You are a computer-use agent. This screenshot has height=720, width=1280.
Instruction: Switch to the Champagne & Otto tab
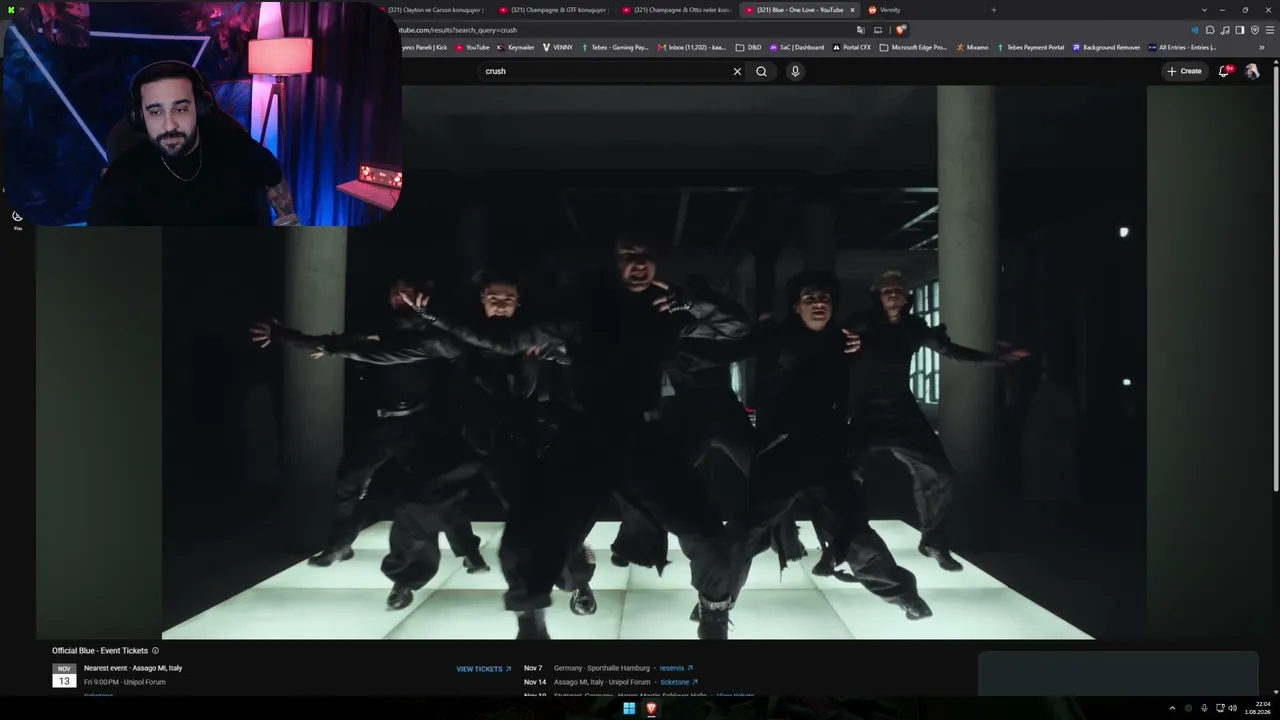click(x=675, y=10)
